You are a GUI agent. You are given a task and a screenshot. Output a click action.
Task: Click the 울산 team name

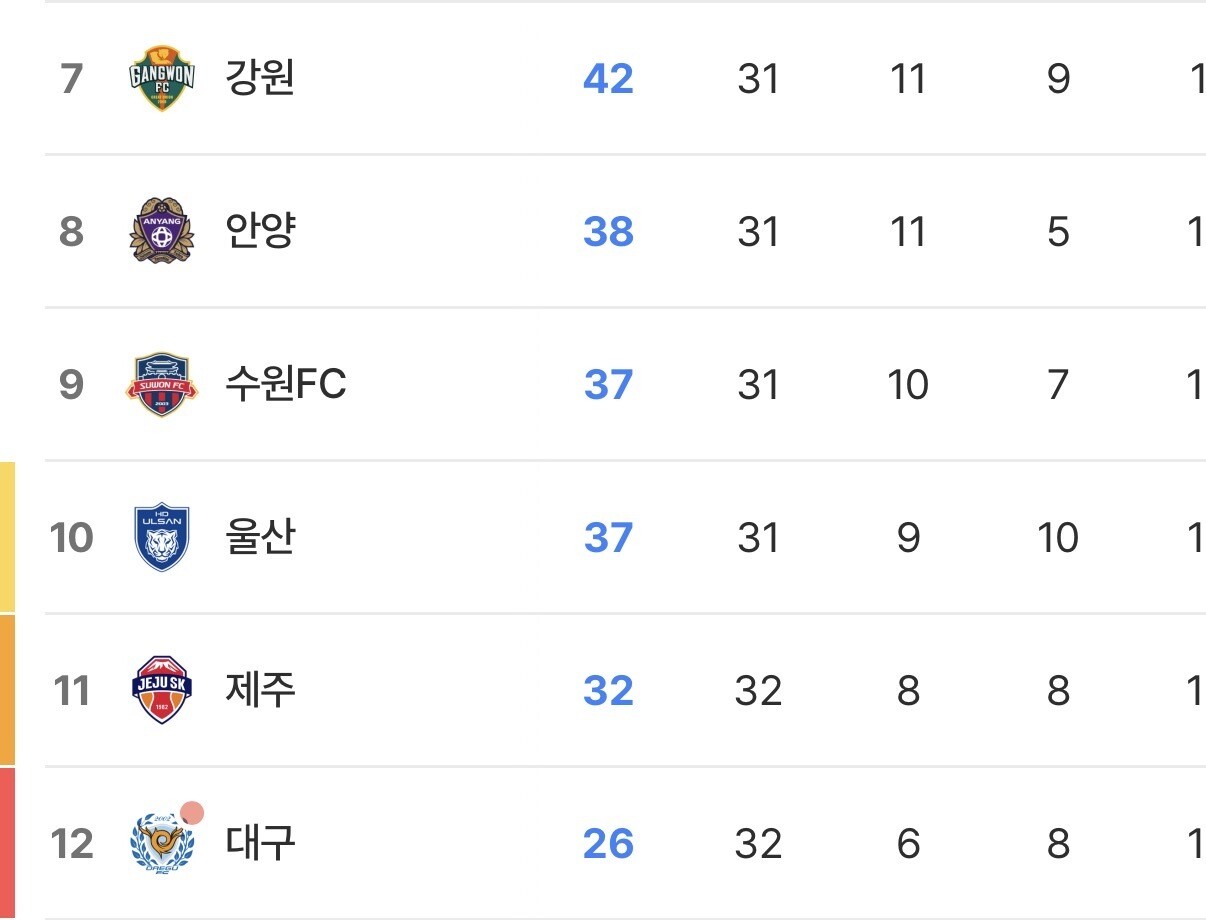pyautogui.click(x=260, y=537)
